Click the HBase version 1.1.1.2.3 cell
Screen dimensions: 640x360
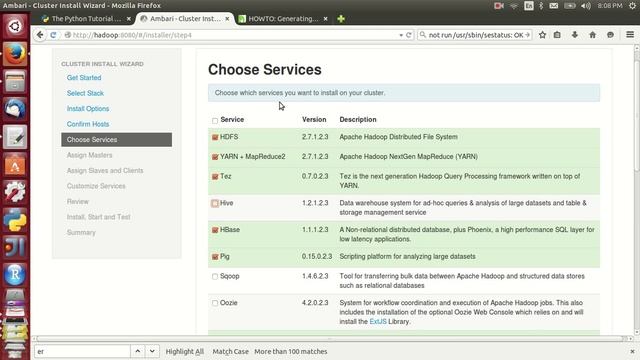coord(315,230)
